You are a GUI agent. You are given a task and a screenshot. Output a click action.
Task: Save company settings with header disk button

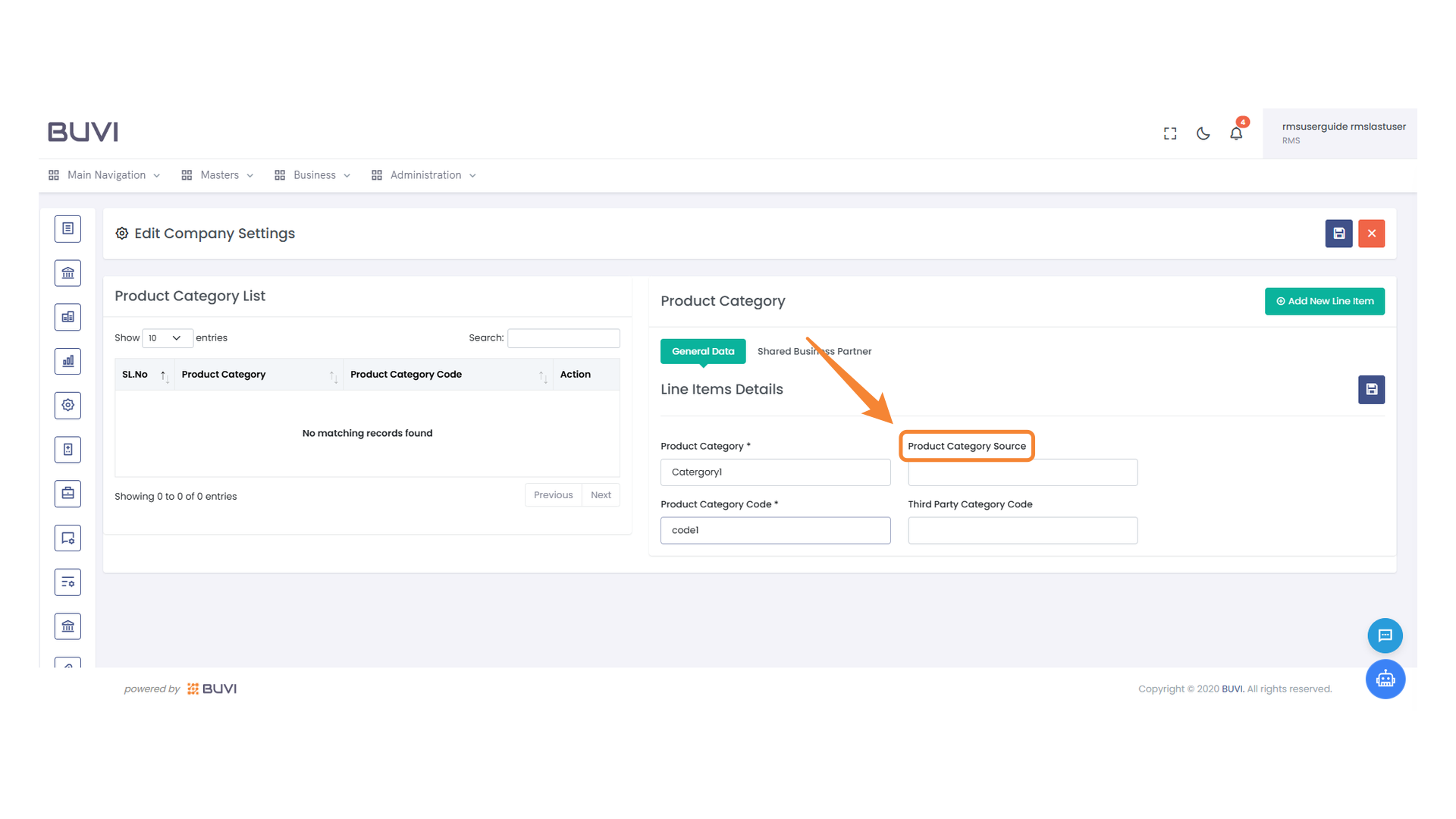coord(1338,234)
